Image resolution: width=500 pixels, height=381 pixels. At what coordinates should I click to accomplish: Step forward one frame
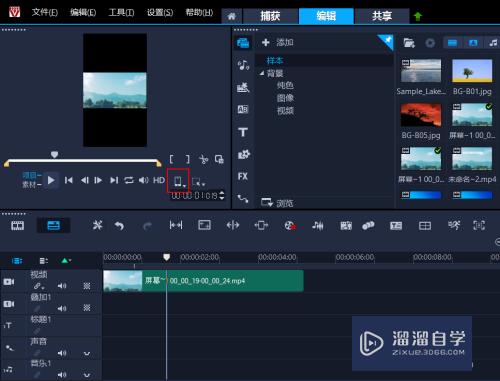click(x=98, y=180)
